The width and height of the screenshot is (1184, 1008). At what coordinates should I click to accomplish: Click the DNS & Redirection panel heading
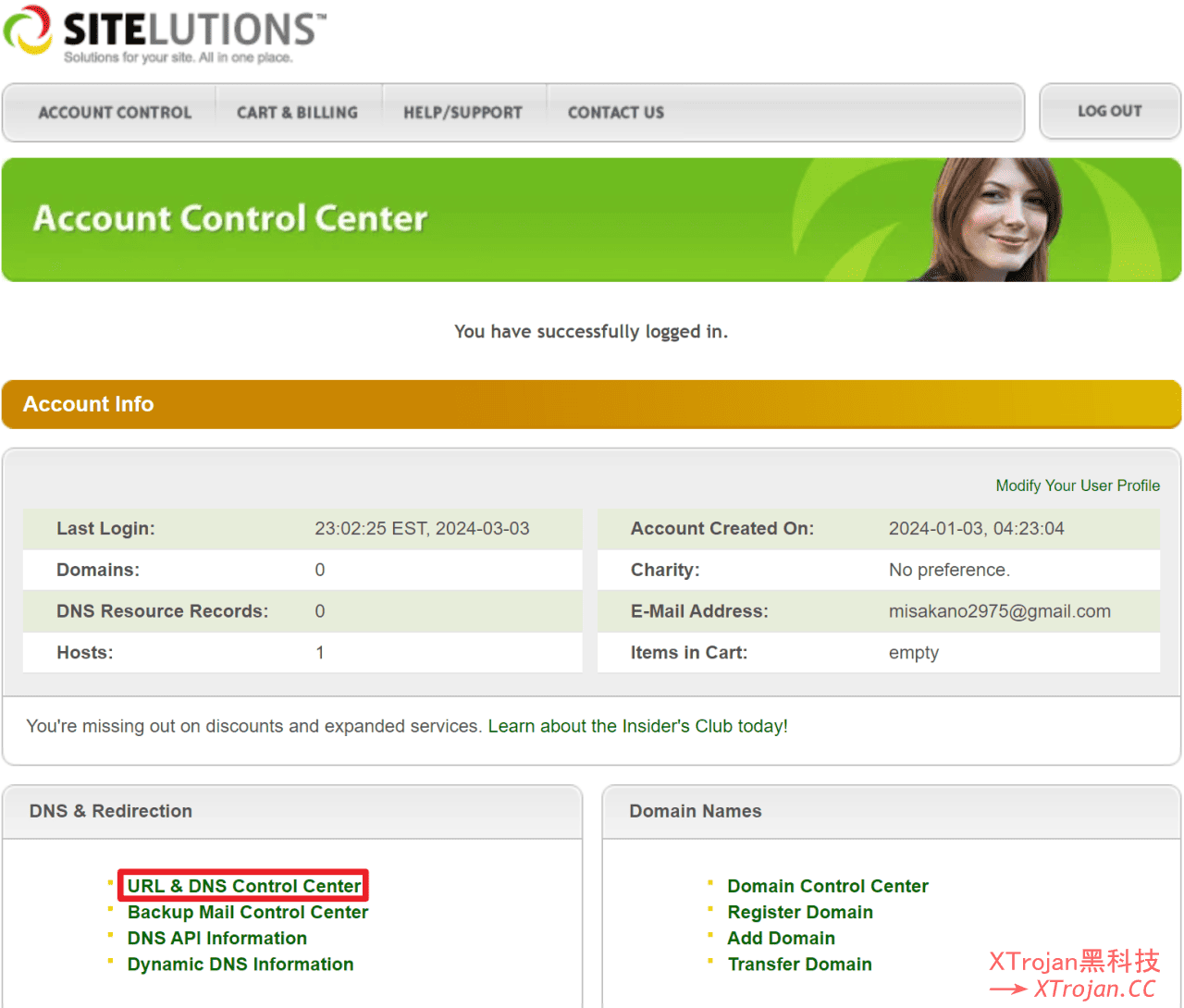pos(111,811)
